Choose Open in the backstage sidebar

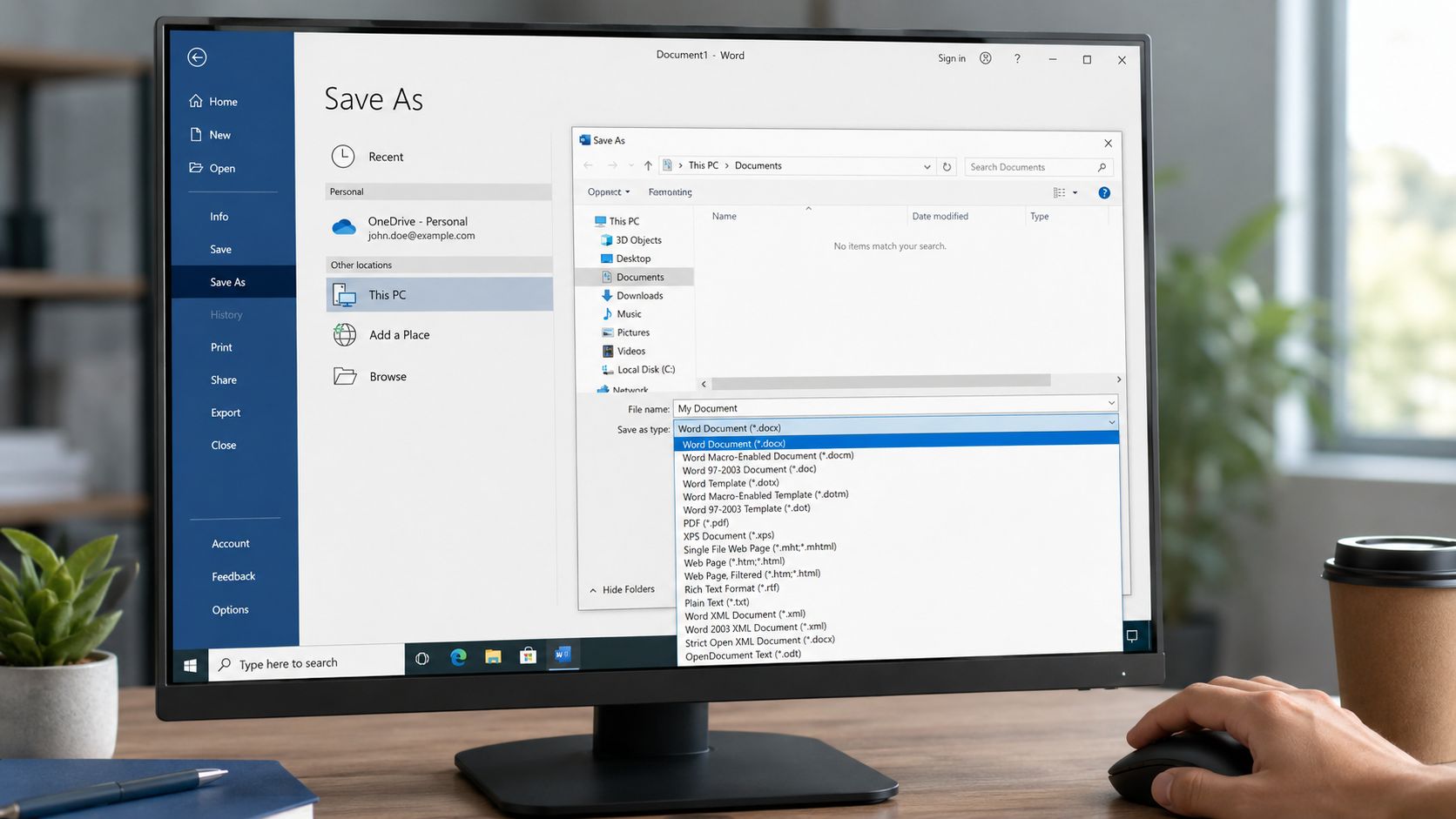click(212, 168)
